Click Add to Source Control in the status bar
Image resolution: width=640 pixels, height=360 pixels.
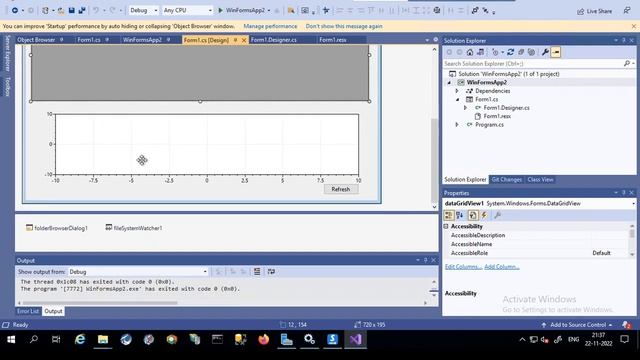[578, 325]
